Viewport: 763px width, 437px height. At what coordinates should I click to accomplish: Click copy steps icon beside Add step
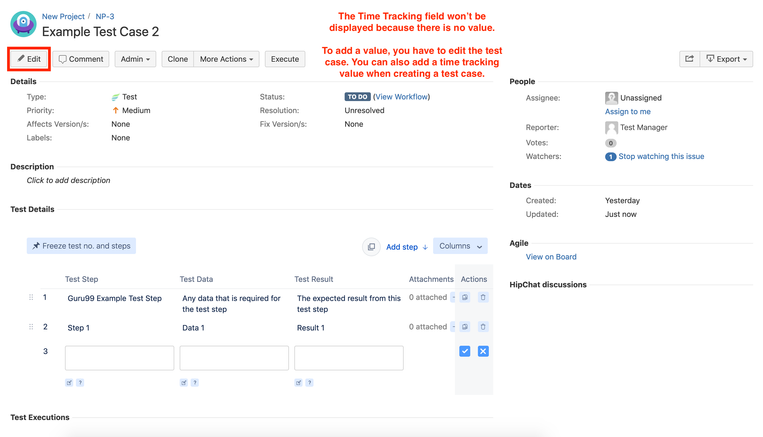(371, 247)
